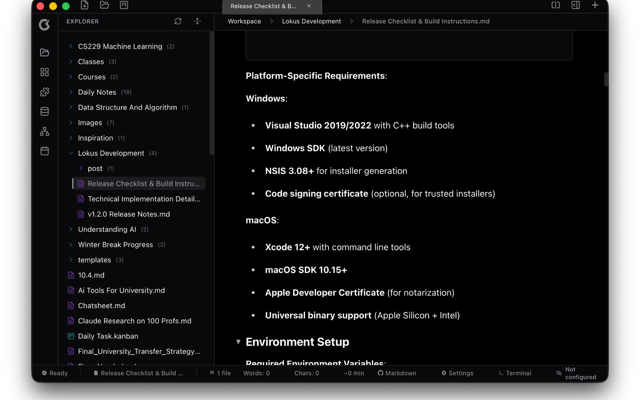The width and height of the screenshot is (640, 400).
Task: Click the canvas layout icon in the title bar
Action: point(124,5)
